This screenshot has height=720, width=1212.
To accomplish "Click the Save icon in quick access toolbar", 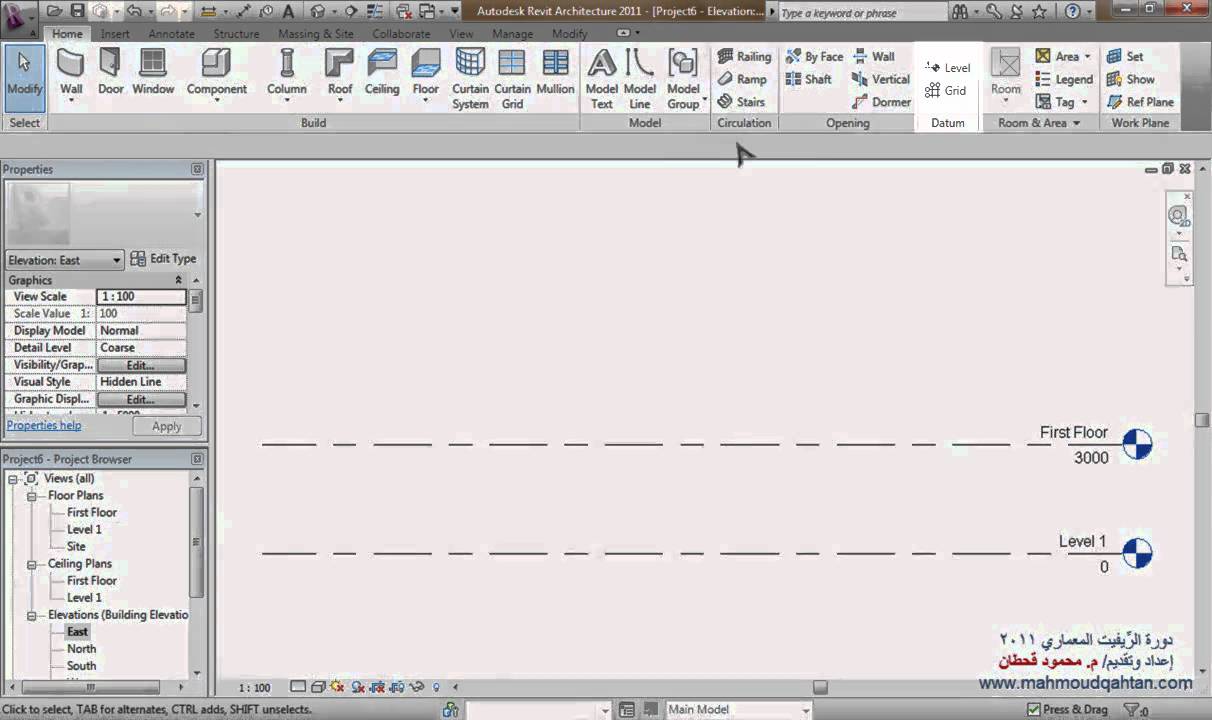I will [77, 11].
